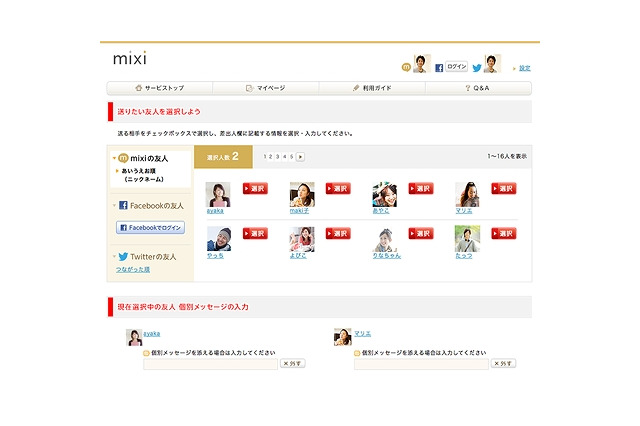The height and width of the screenshot is (426, 640).
Task: Open maki子's profile photo
Action: coord(302,194)
